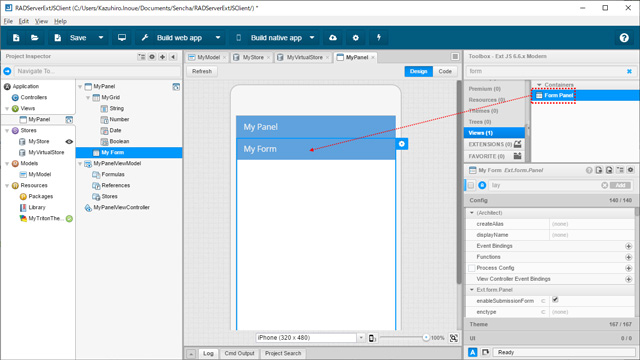This screenshot has width=640, height=360.
Task: Select MyPanelViewController tree item
Action: [121, 208]
